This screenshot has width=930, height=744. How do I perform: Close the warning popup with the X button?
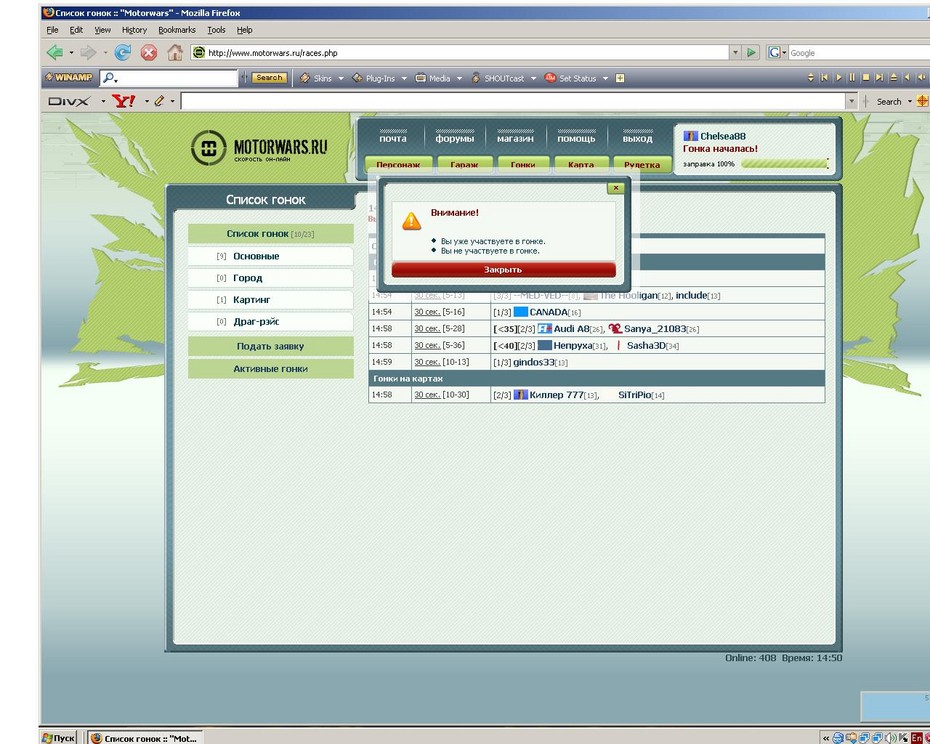pyautogui.click(x=616, y=187)
